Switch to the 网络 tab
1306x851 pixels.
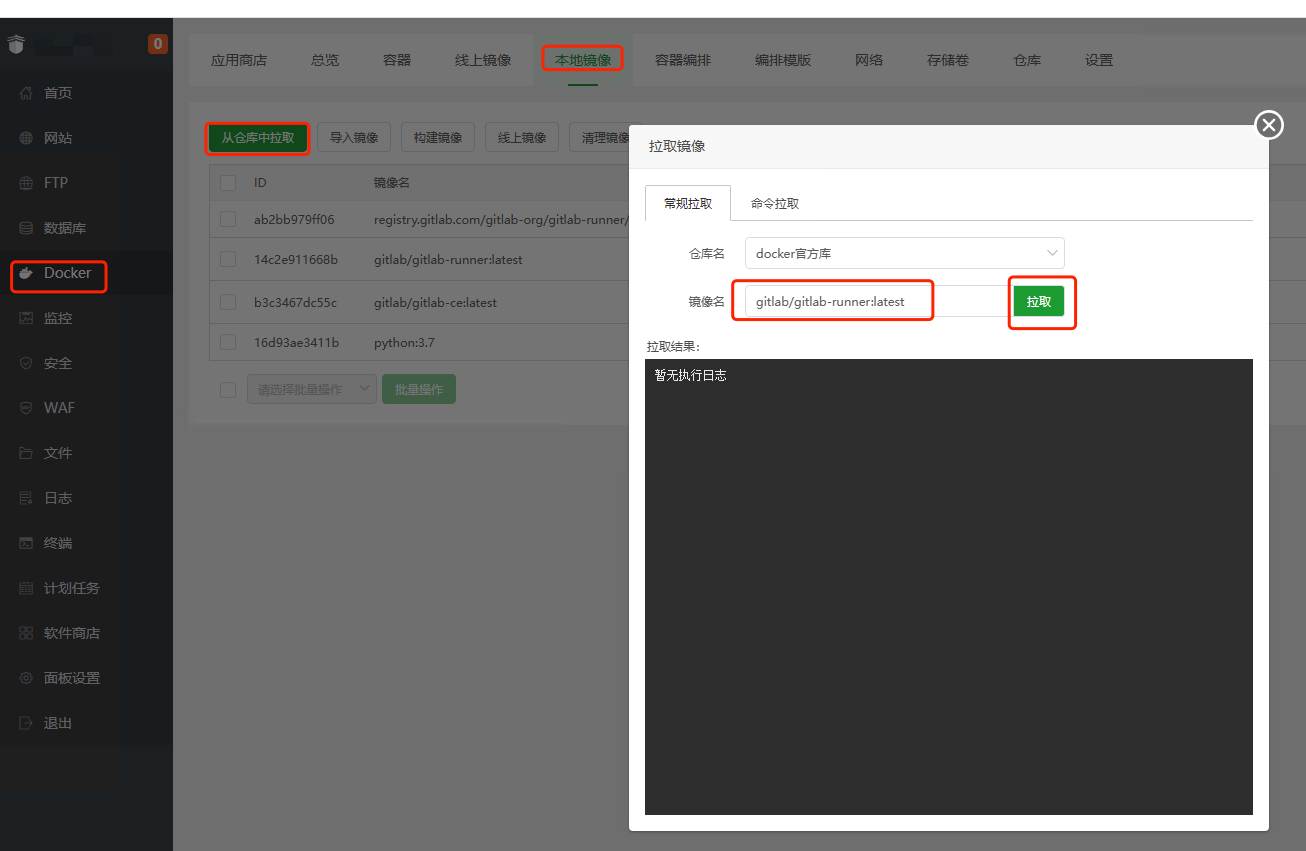click(869, 60)
